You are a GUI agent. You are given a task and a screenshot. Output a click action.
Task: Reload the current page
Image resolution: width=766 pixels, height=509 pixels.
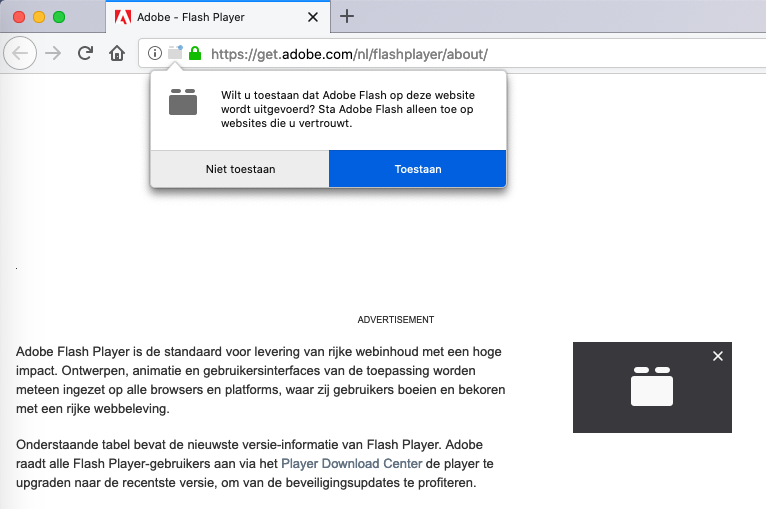[86, 53]
